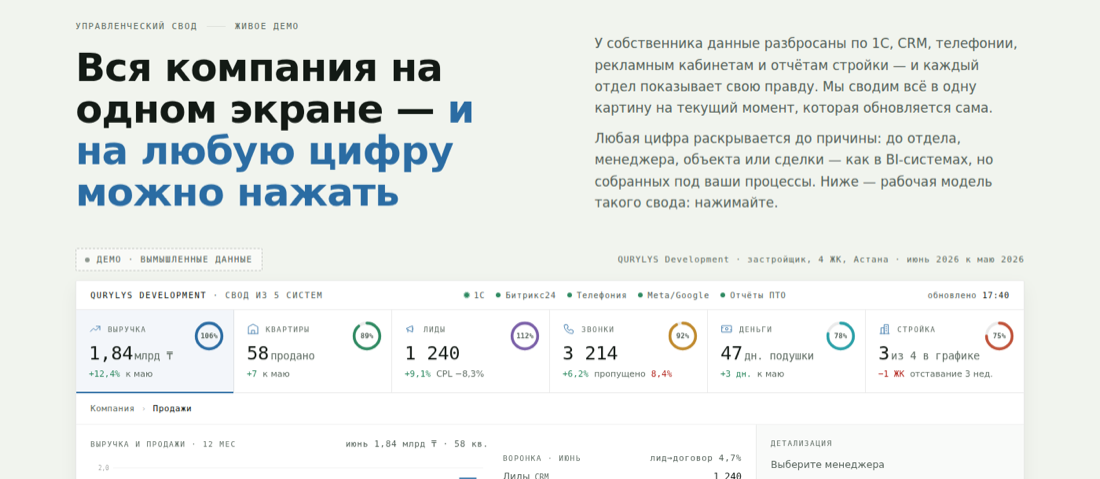1100x479 pixels.
Task: Click the −1 ЖК отставание 3 нед. text
Action: click(935, 374)
